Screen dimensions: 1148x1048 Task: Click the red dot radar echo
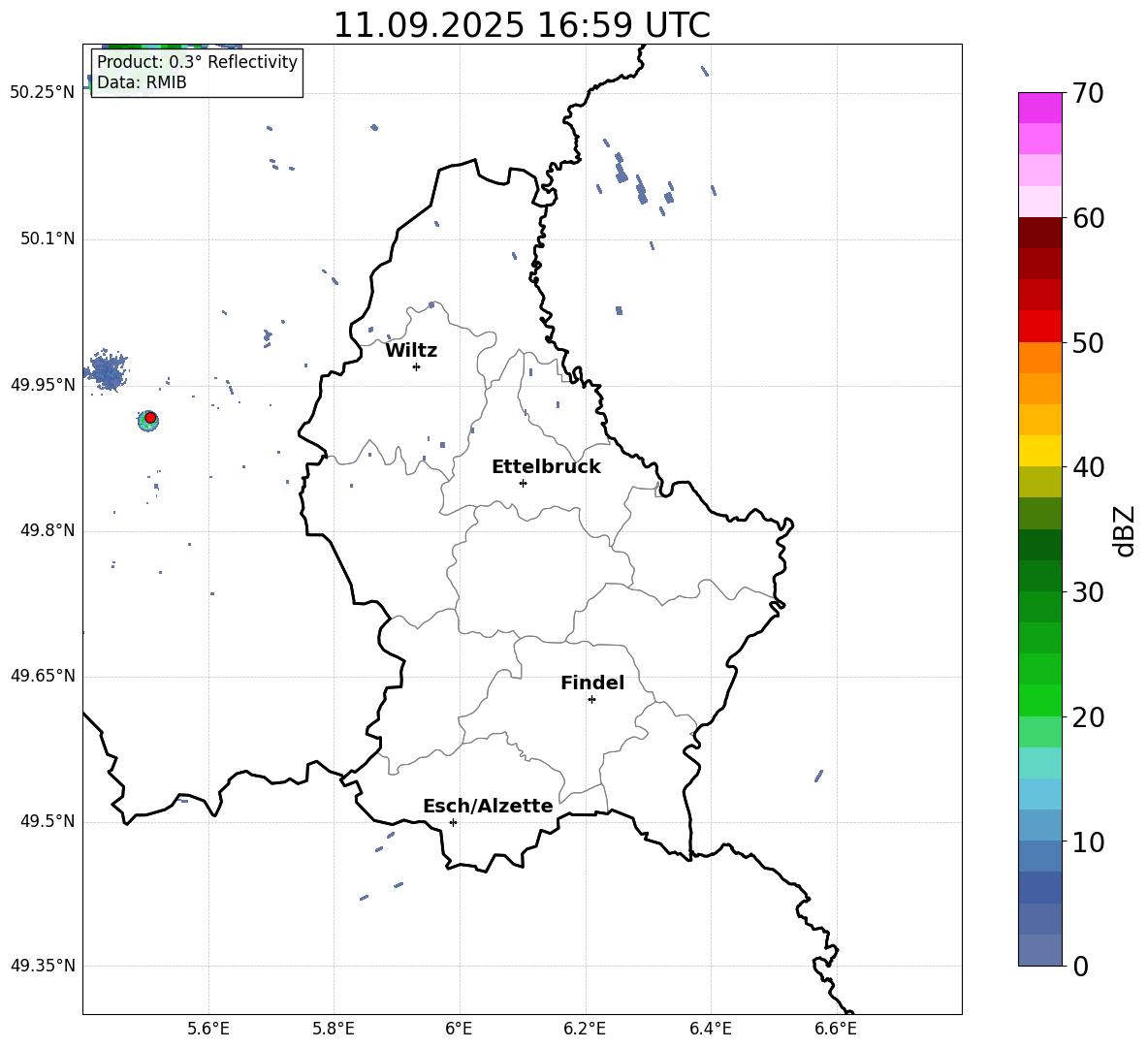(150, 418)
